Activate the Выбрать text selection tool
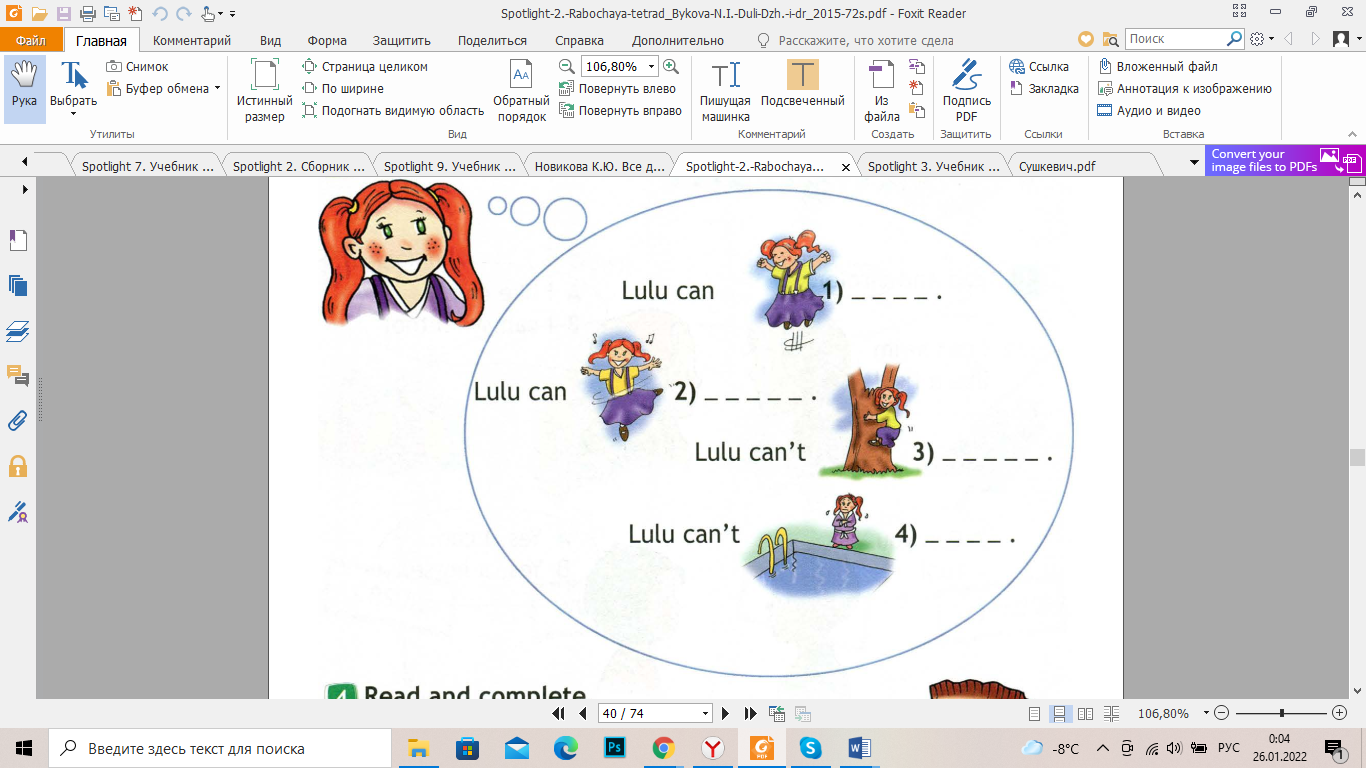This screenshot has height=768, width=1366. click(74, 89)
